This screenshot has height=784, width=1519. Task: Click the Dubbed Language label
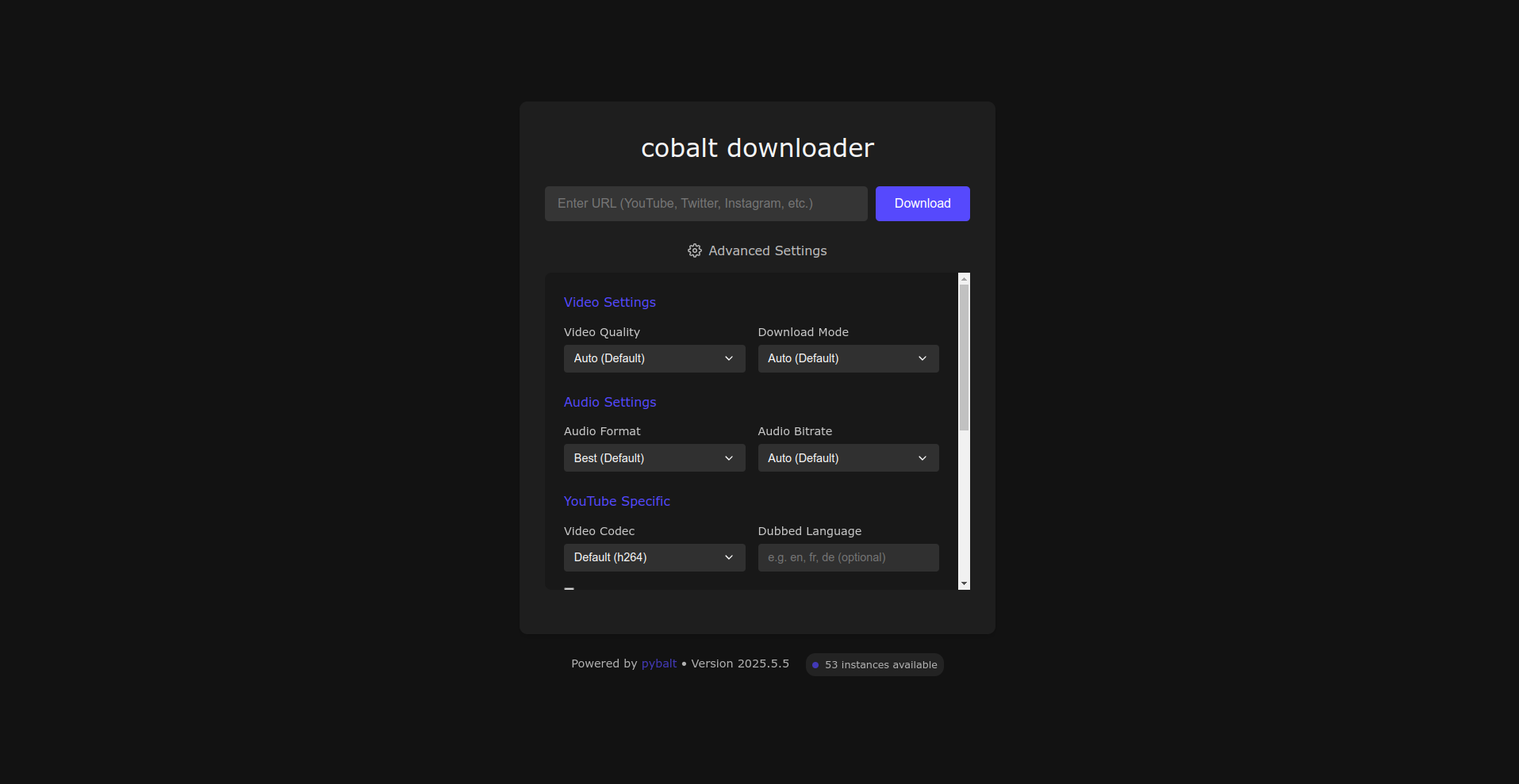pyautogui.click(x=810, y=531)
